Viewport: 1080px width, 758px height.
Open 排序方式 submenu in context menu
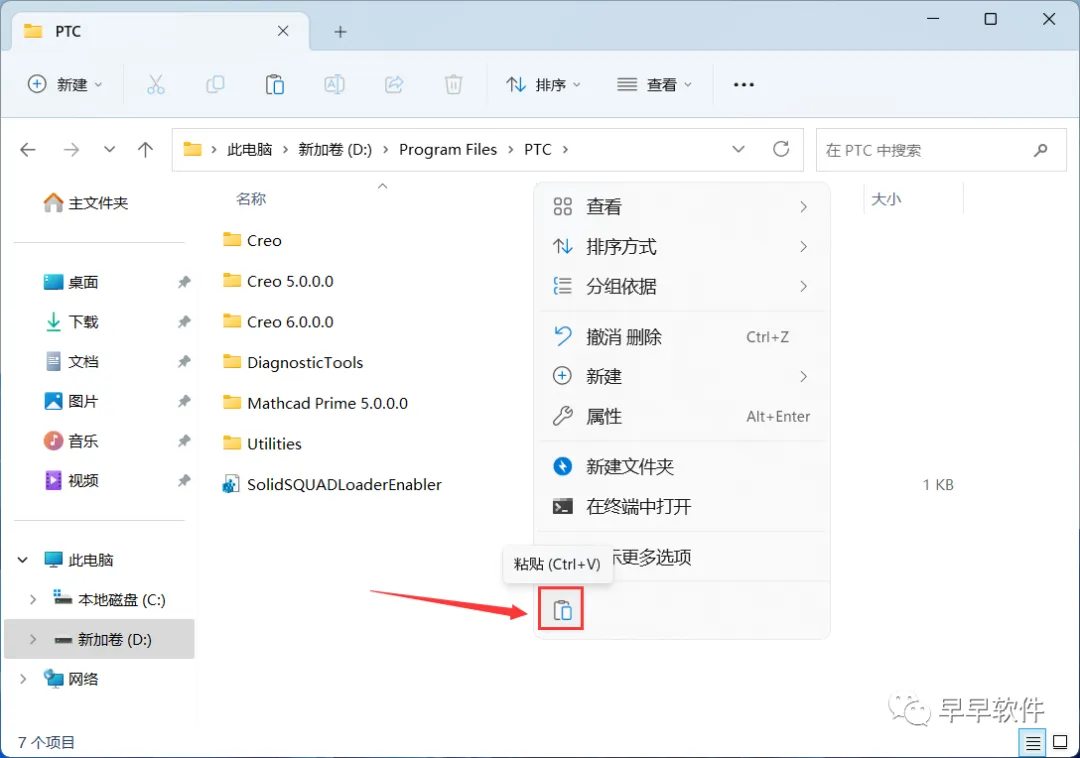pyautogui.click(x=682, y=246)
